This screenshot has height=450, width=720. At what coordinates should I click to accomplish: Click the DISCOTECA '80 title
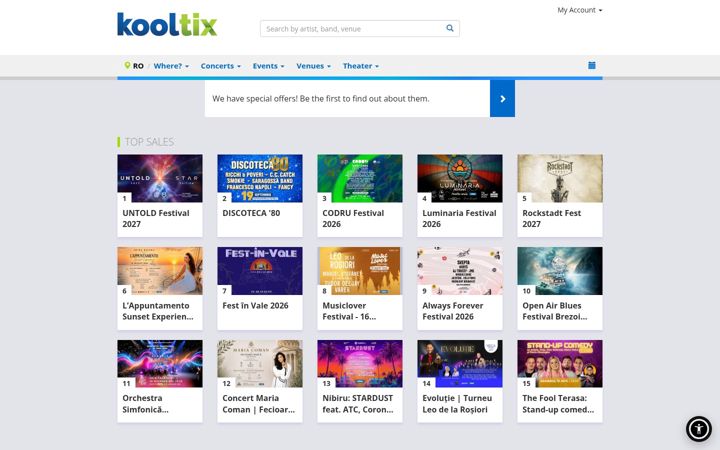click(x=251, y=213)
